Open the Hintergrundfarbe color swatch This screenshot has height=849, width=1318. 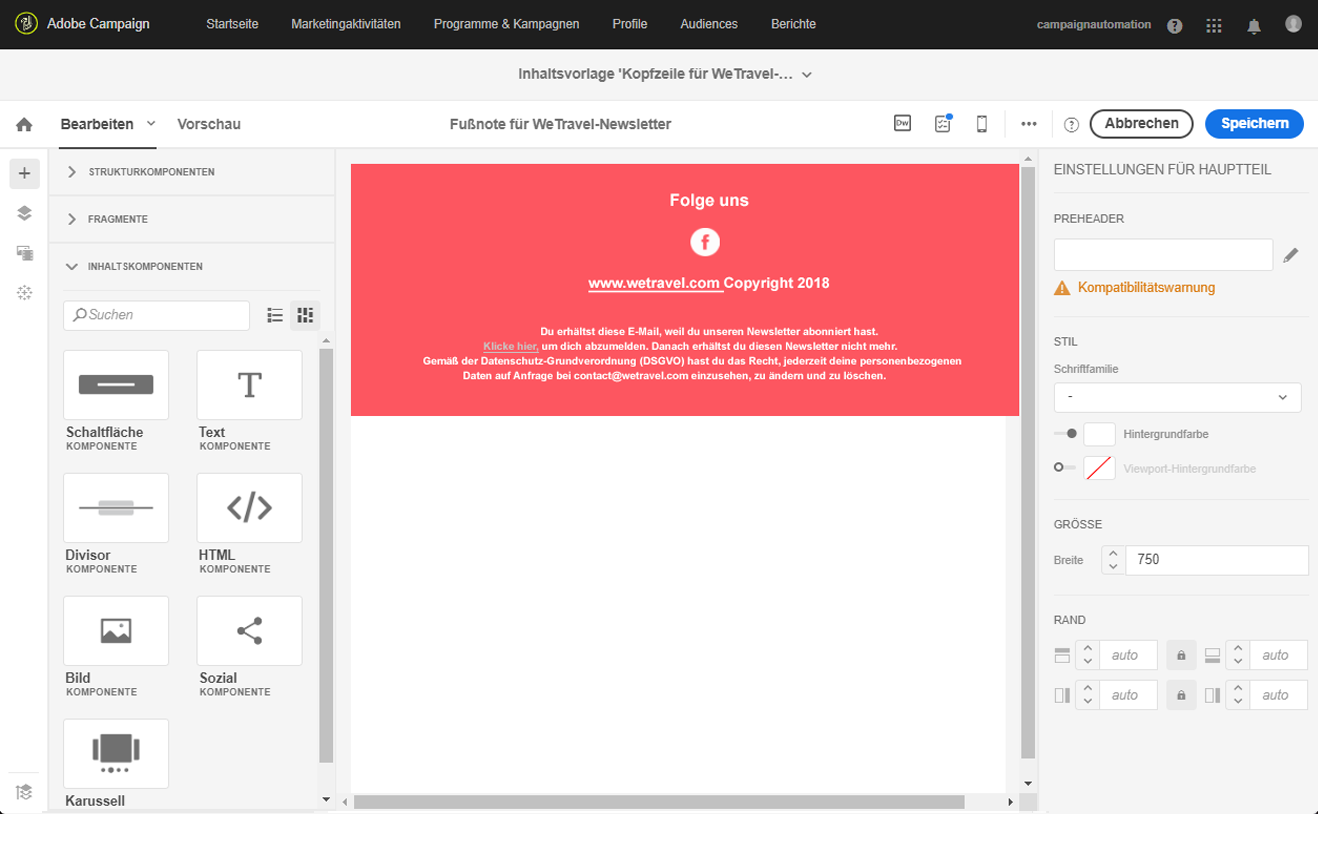pos(1099,434)
